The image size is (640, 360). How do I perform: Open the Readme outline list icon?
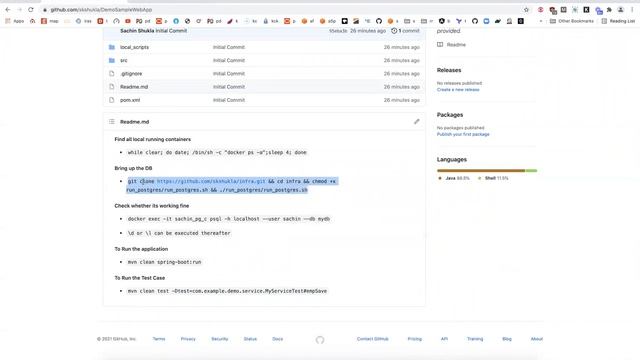(112, 122)
